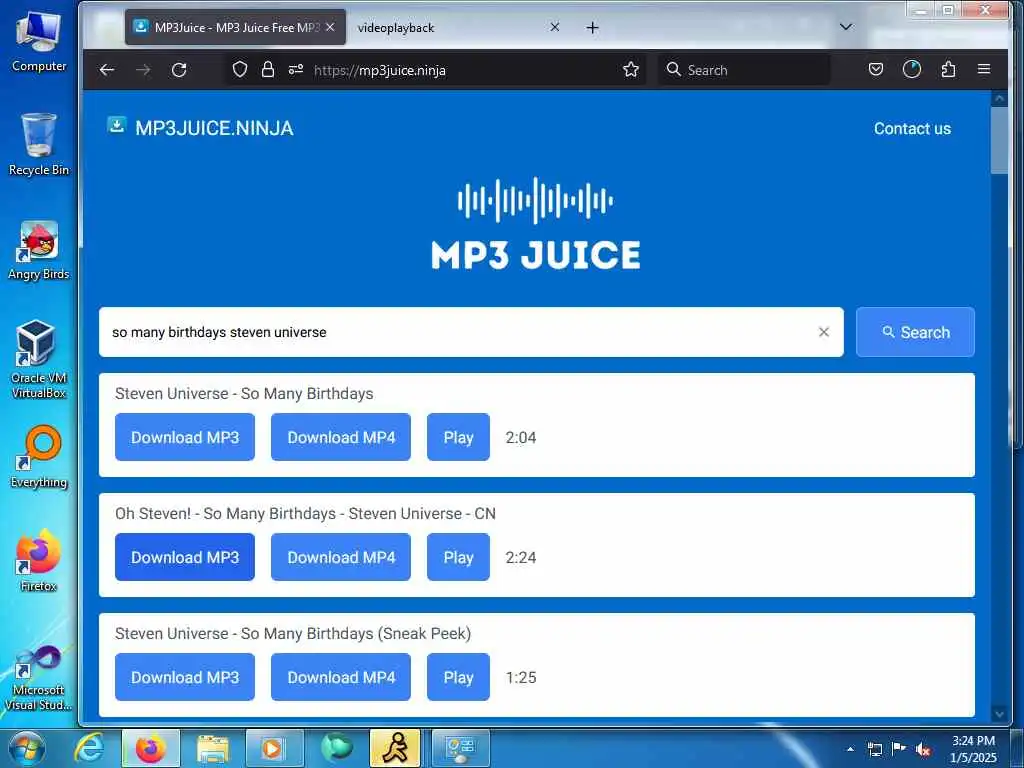The height and width of the screenshot is (768, 1024).
Task: Download MP4 for the Sneak Peek result
Action: click(341, 677)
